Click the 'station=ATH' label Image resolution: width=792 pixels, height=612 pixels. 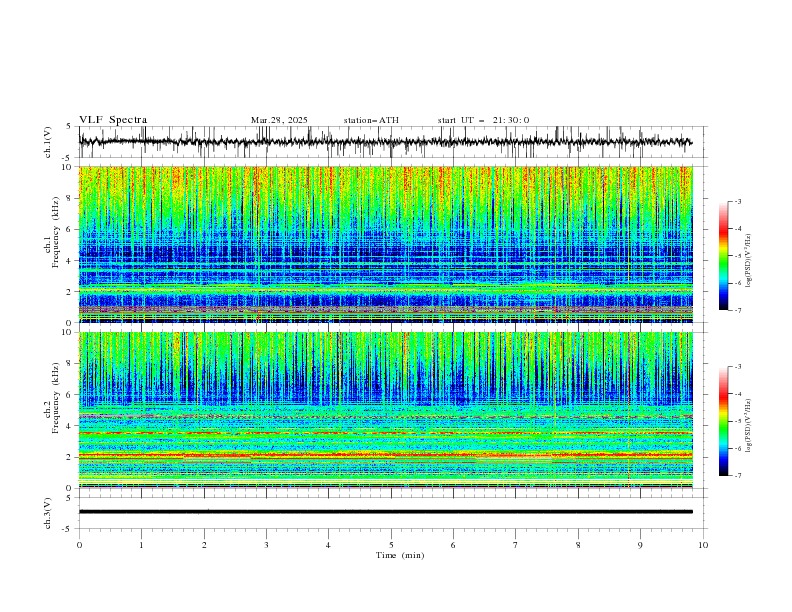pos(371,120)
